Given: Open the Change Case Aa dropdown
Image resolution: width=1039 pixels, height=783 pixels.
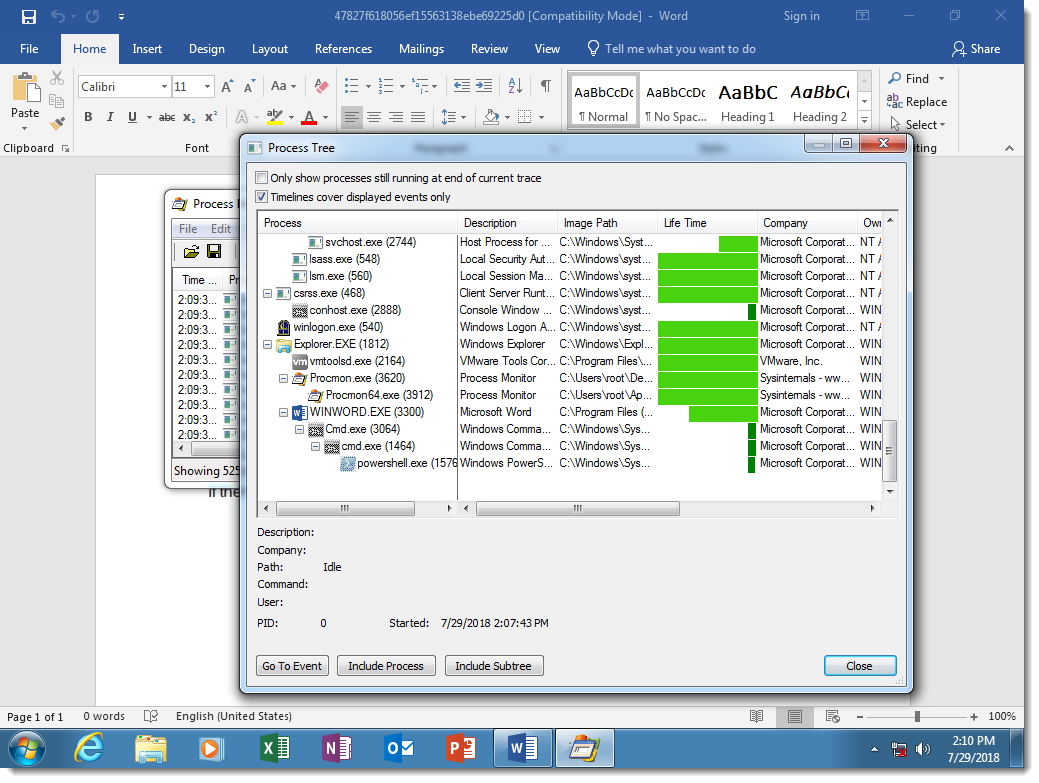Looking at the screenshot, I should 284,86.
